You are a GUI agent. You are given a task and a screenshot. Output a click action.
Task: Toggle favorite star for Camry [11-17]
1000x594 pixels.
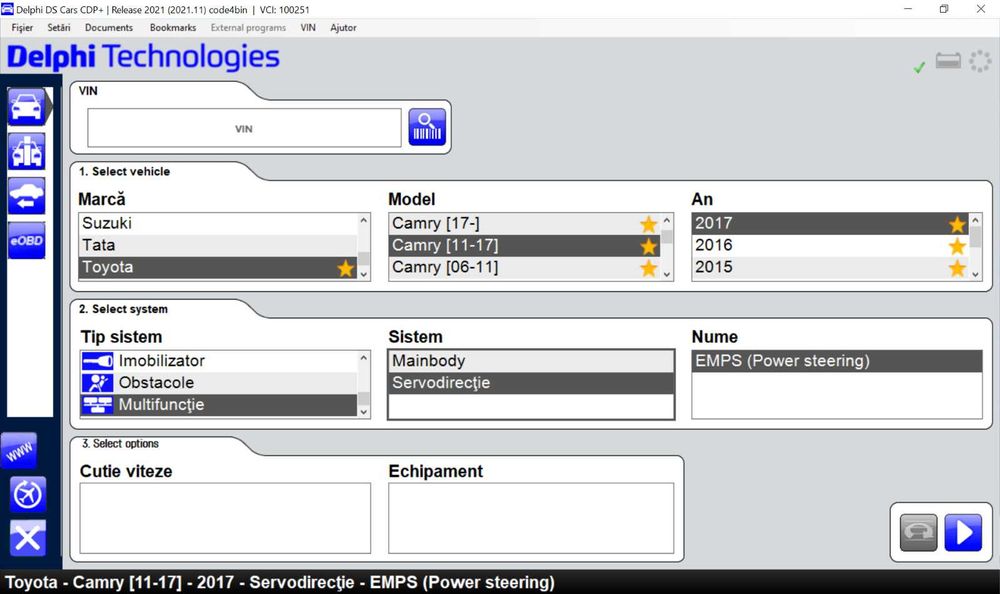click(x=649, y=246)
